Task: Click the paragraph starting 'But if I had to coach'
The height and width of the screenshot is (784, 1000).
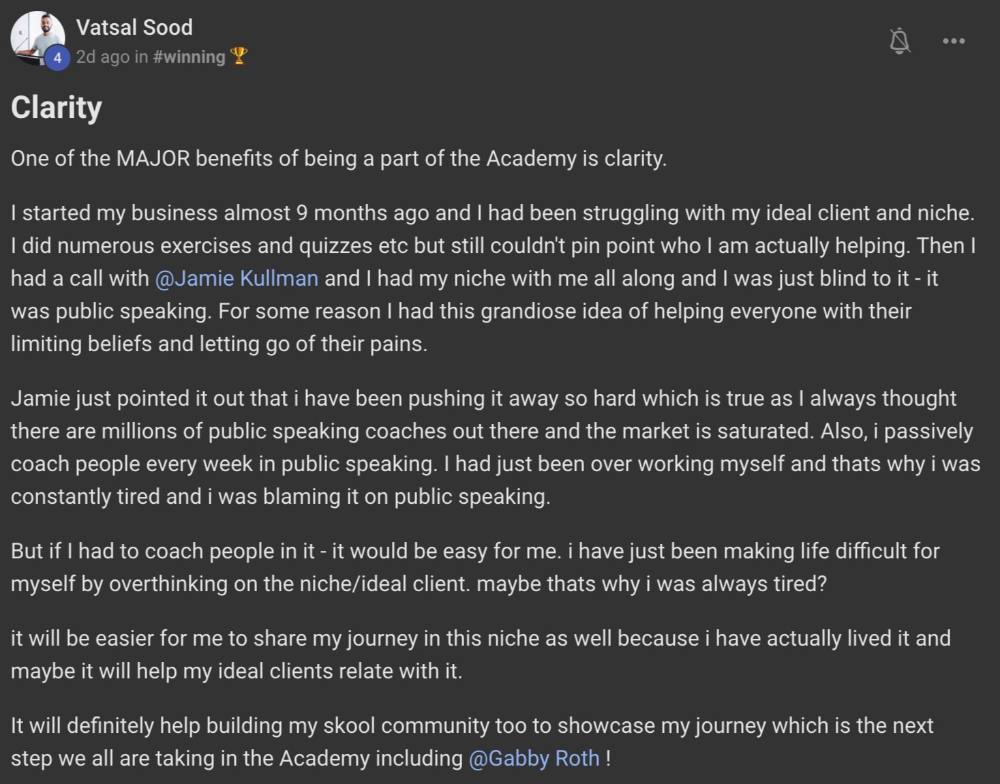Action: click(475, 567)
